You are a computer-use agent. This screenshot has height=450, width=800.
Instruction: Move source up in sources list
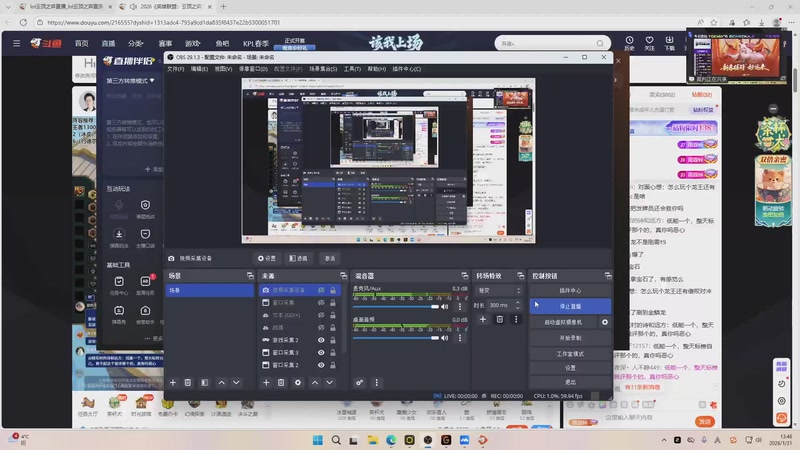[315, 382]
